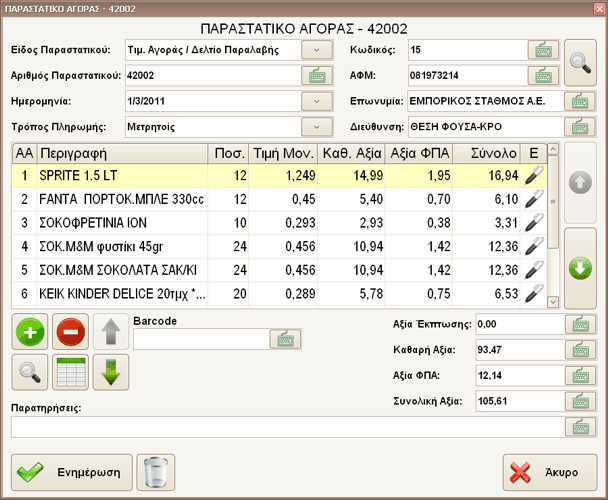Open keyboard for Αξία Έκπτωσης
This screenshot has height=500, width=608.
point(580,324)
